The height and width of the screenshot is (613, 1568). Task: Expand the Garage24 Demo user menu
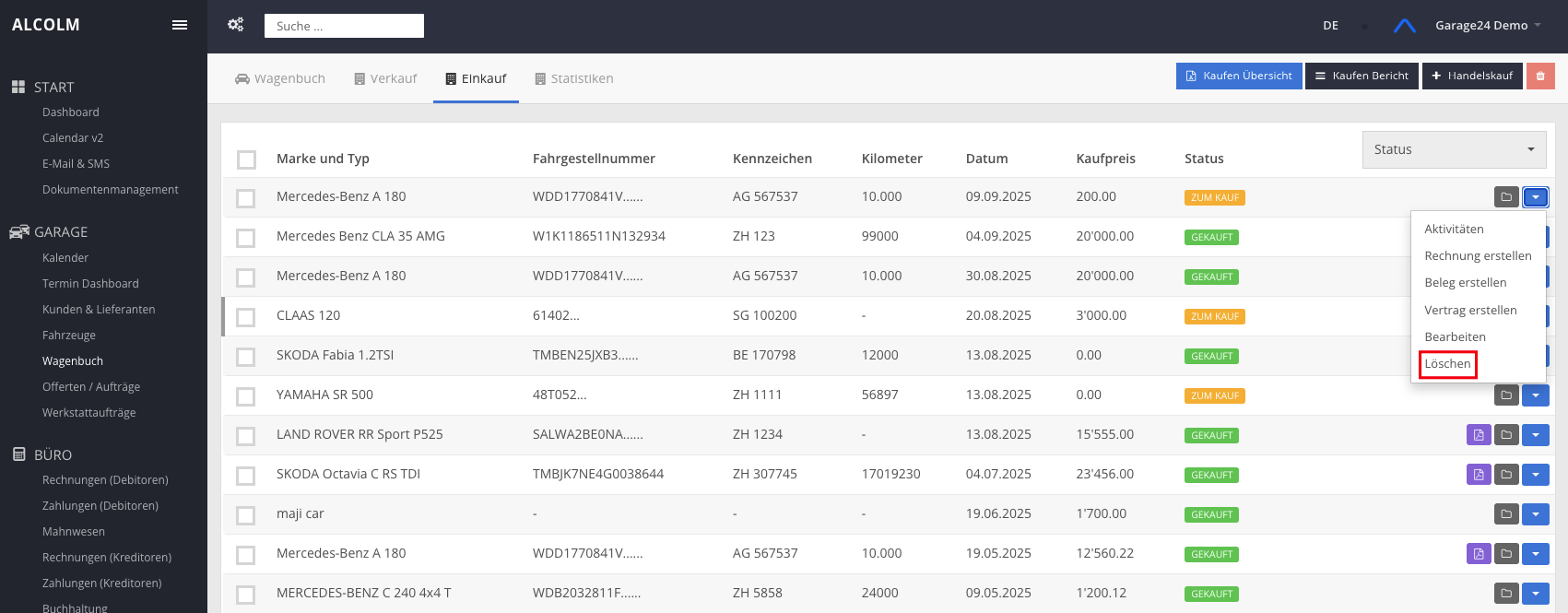pos(1487,26)
